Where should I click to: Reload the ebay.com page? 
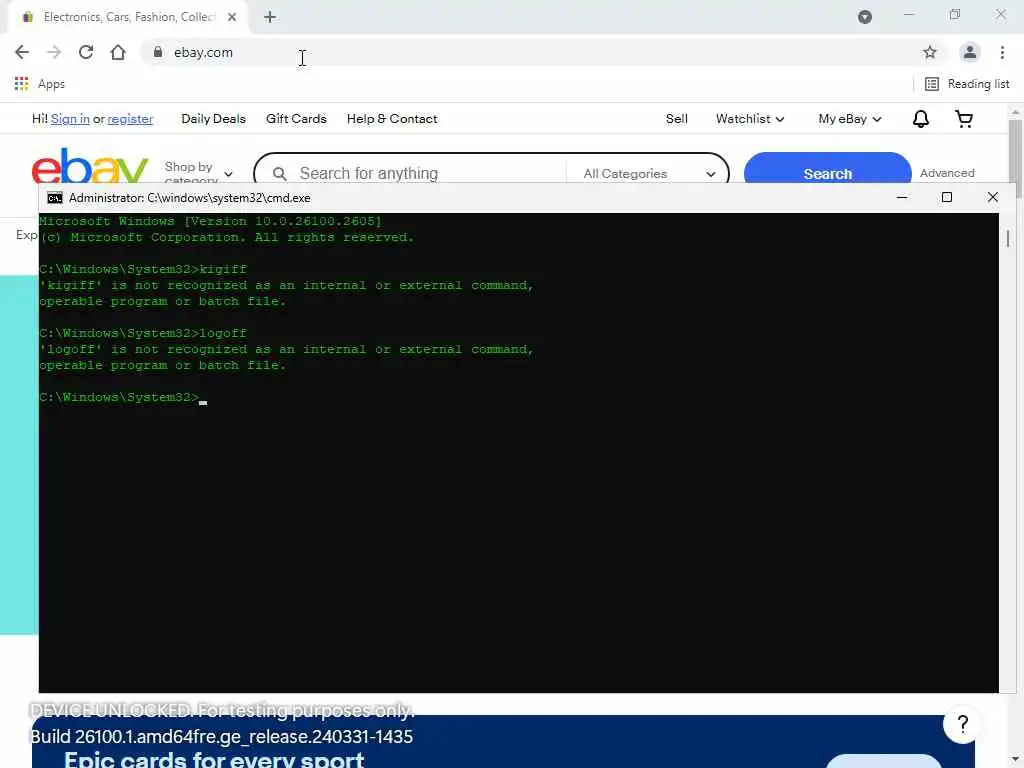pyautogui.click(x=86, y=52)
